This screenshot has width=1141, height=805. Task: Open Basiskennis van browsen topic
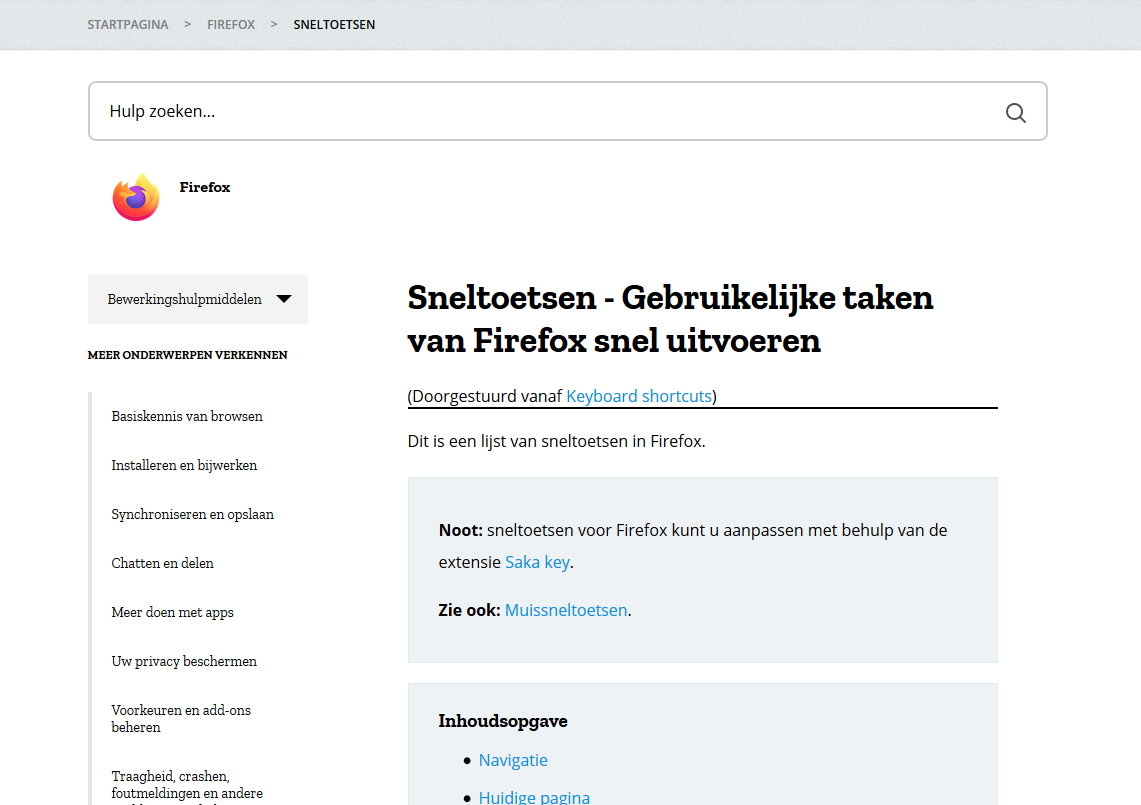click(x=187, y=416)
